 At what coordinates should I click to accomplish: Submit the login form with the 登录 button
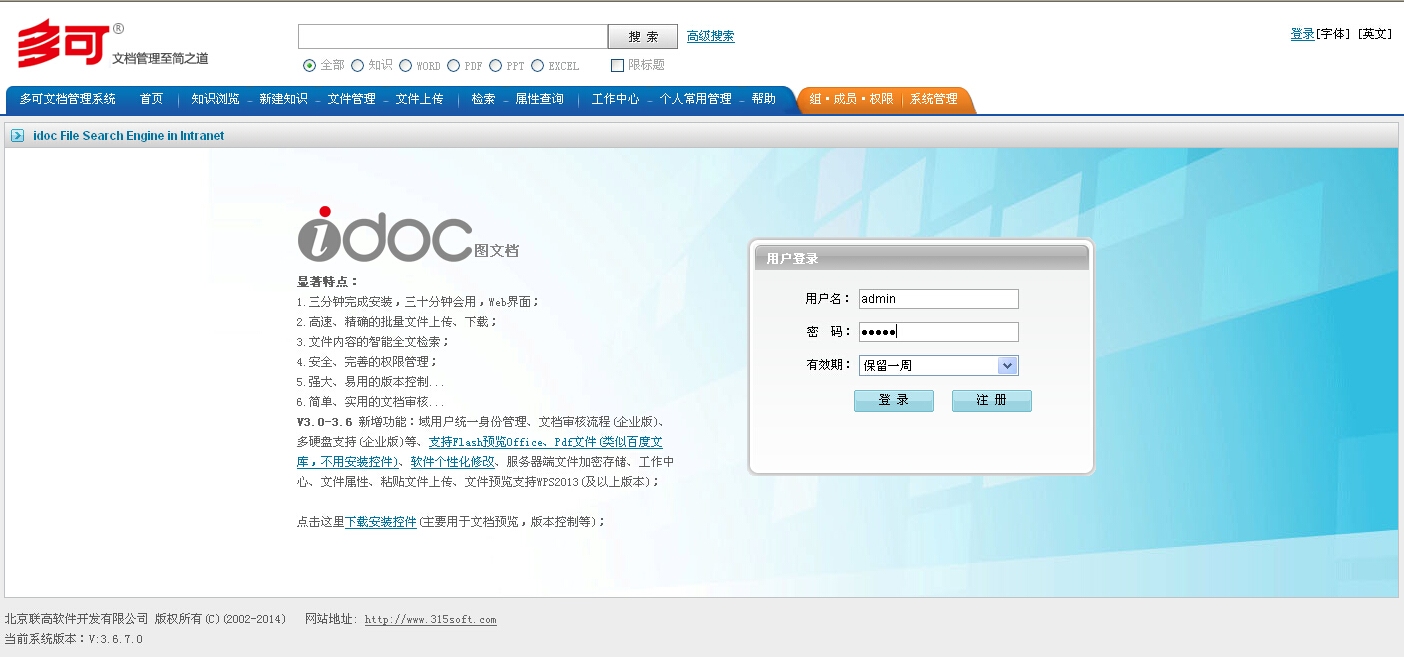[x=894, y=401]
